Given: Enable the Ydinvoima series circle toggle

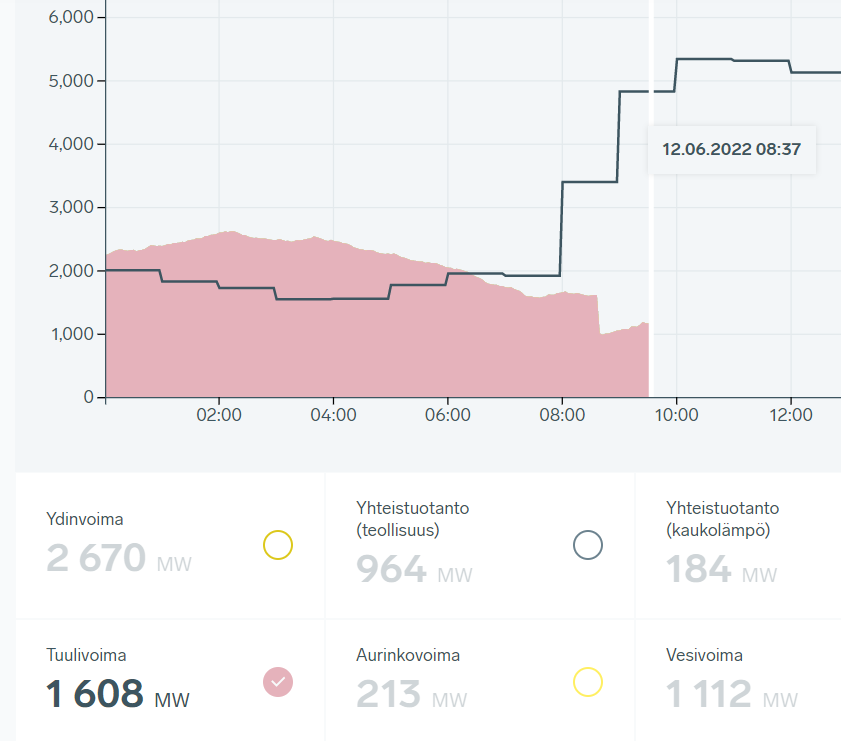Looking at the screenshot, I should [x=277, y=545].
